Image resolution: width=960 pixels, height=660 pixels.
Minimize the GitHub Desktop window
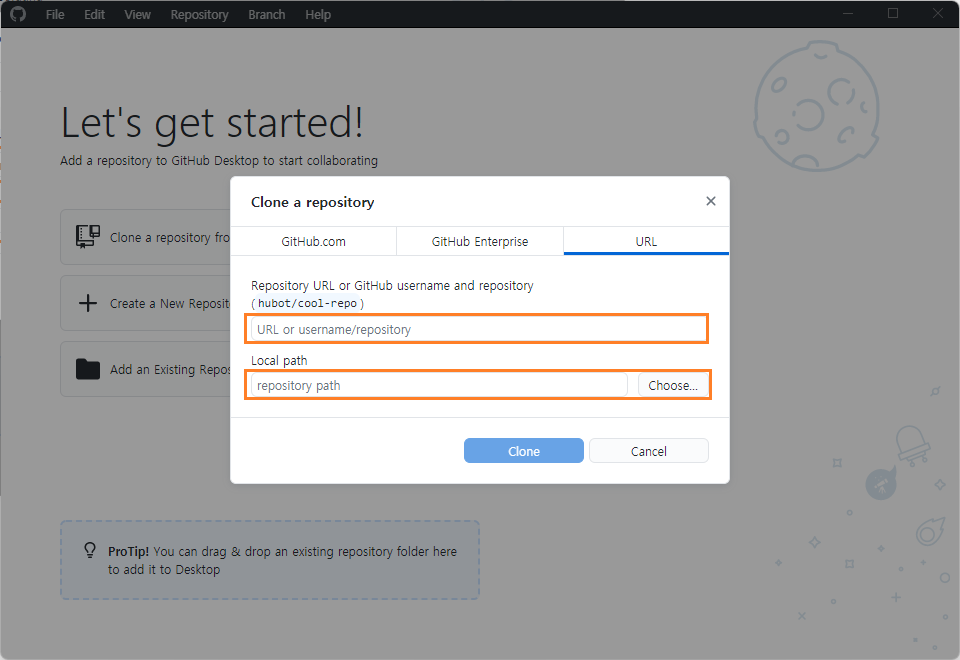pyautogui.click(x=847, y=13)
